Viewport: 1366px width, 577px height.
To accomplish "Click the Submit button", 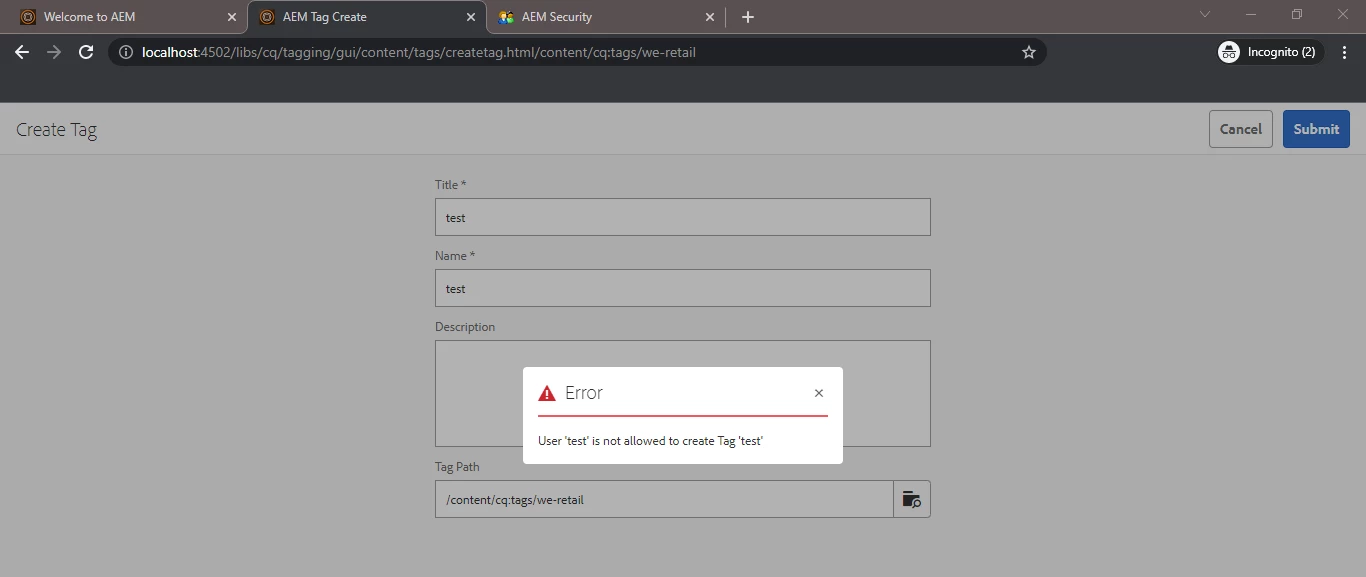I will [x=1316, y=129].
